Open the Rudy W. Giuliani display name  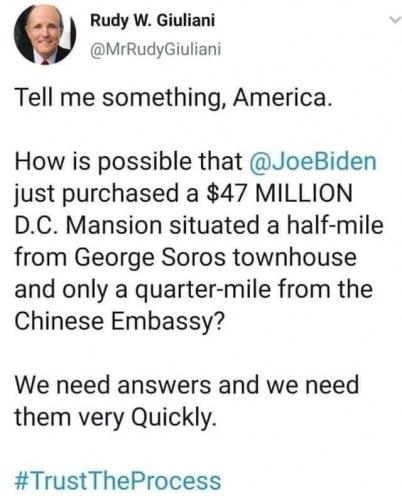coord(153,21)
